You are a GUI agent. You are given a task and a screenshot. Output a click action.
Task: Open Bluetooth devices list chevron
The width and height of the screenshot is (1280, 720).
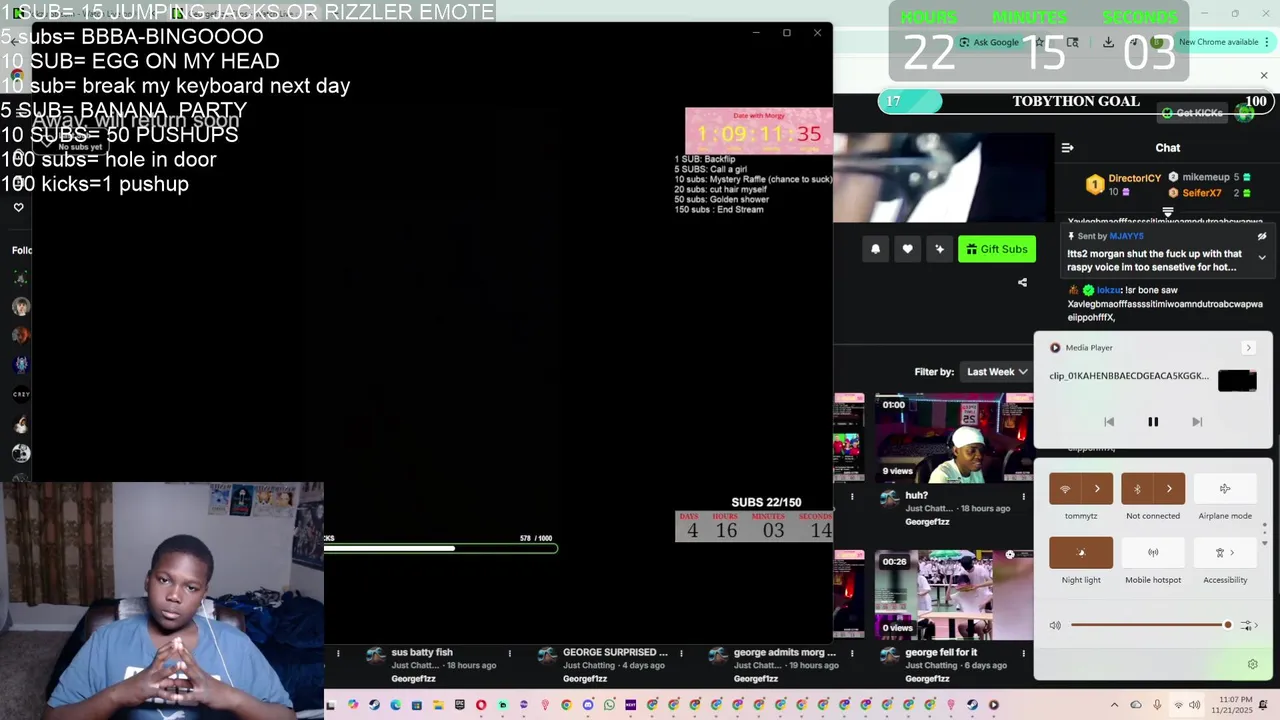click(x=1169, y=489)
